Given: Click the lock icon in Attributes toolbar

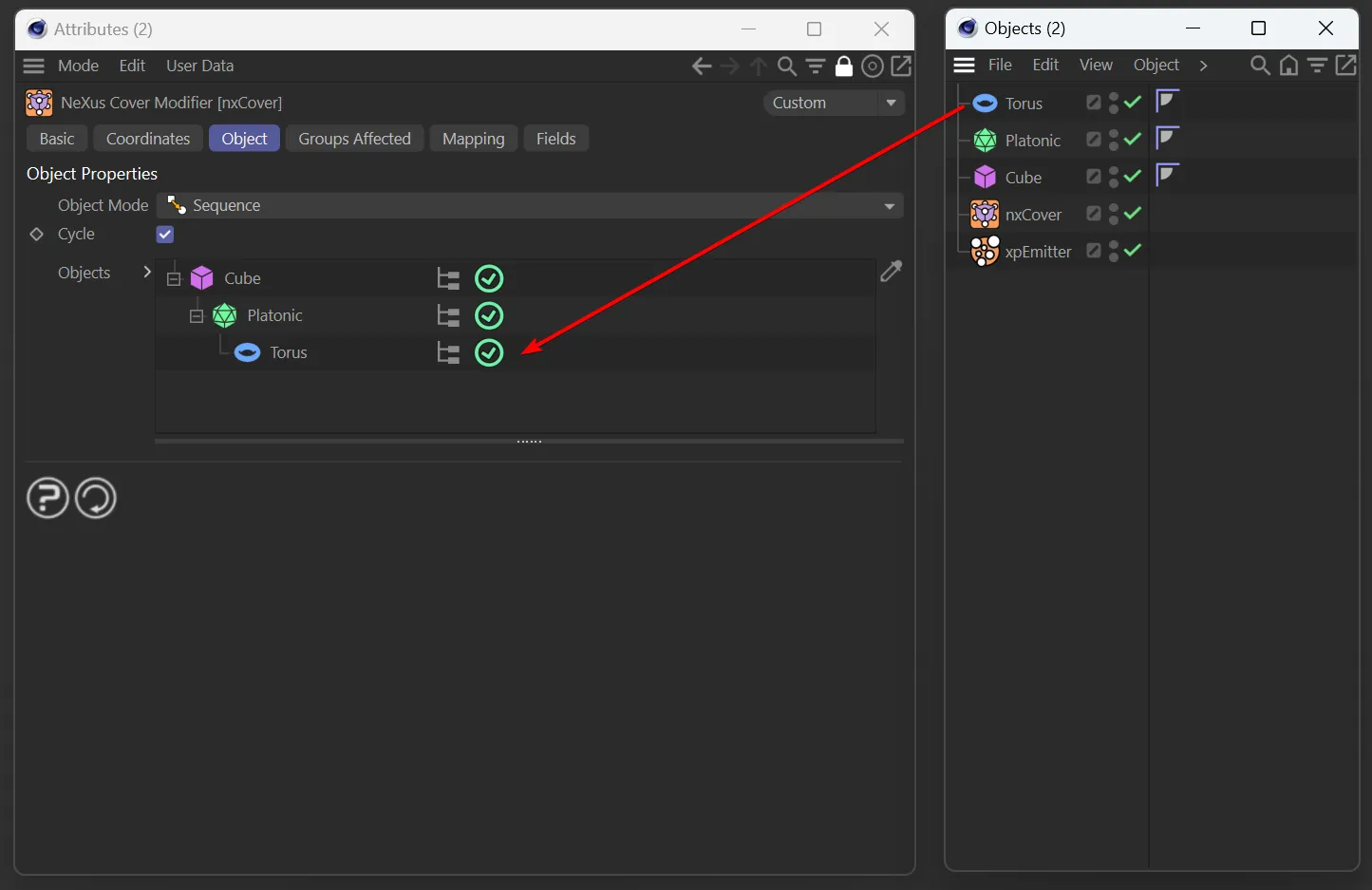Looking at the screenshot, I should 843,66.
